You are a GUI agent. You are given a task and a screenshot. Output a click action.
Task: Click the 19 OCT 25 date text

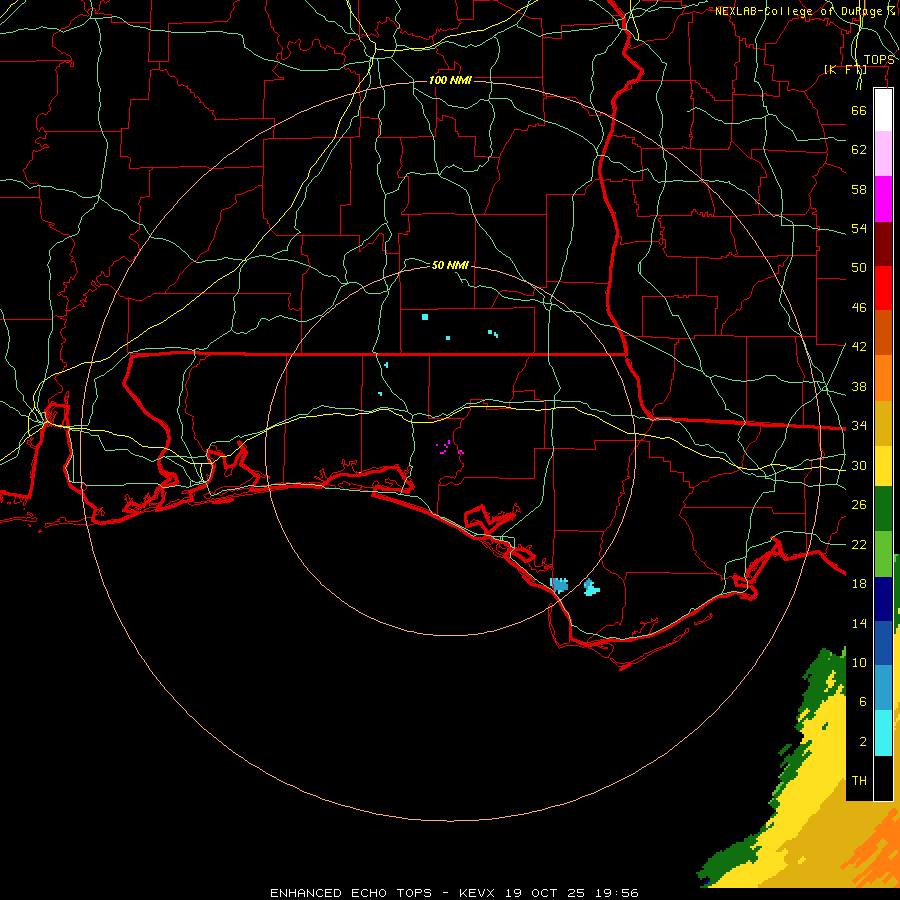(545, 893)
